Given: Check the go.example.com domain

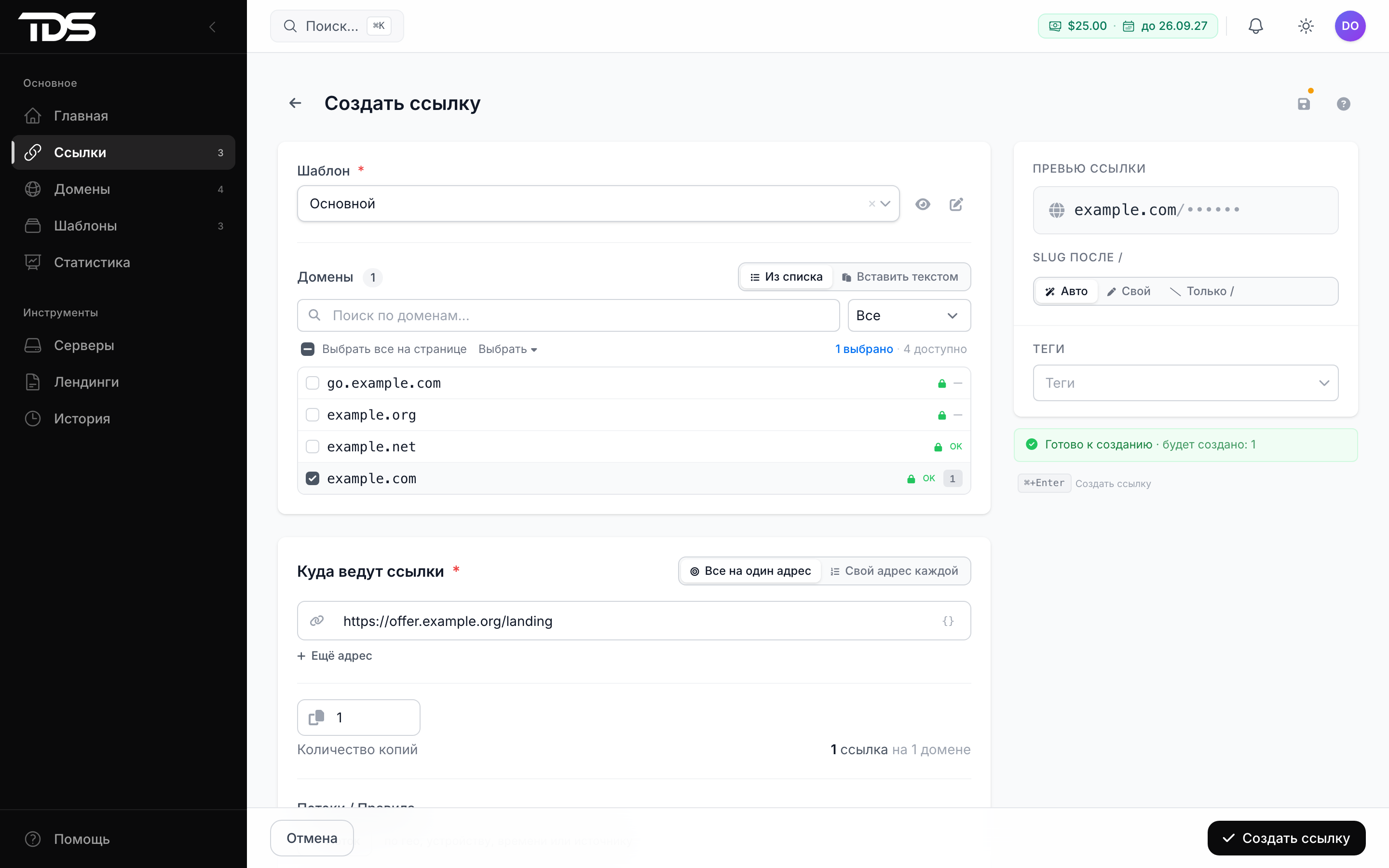Looking at the screenshot, I should pyautogui.click(x=312, y=383).
